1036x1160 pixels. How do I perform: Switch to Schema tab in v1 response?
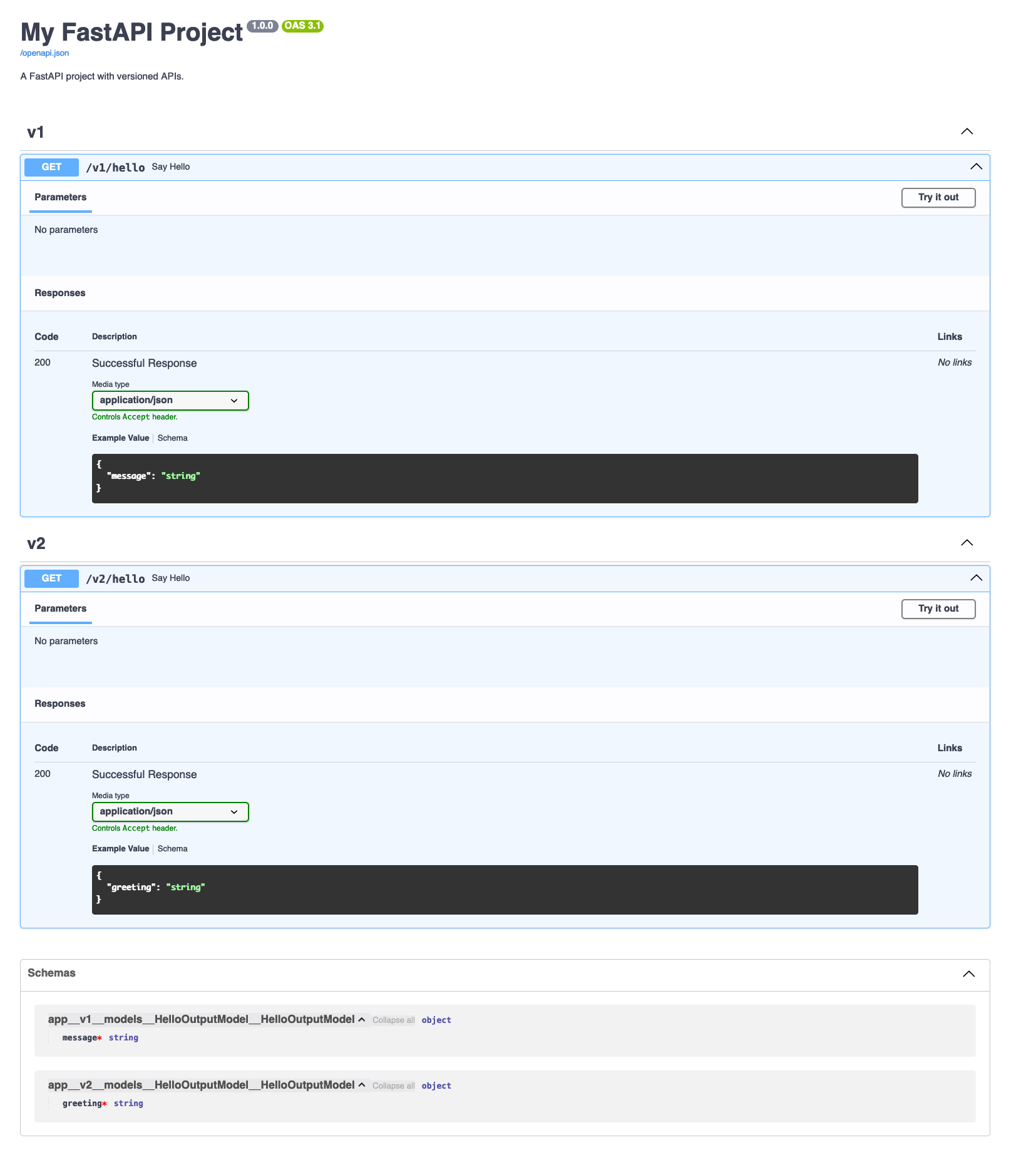coord(172,438)
